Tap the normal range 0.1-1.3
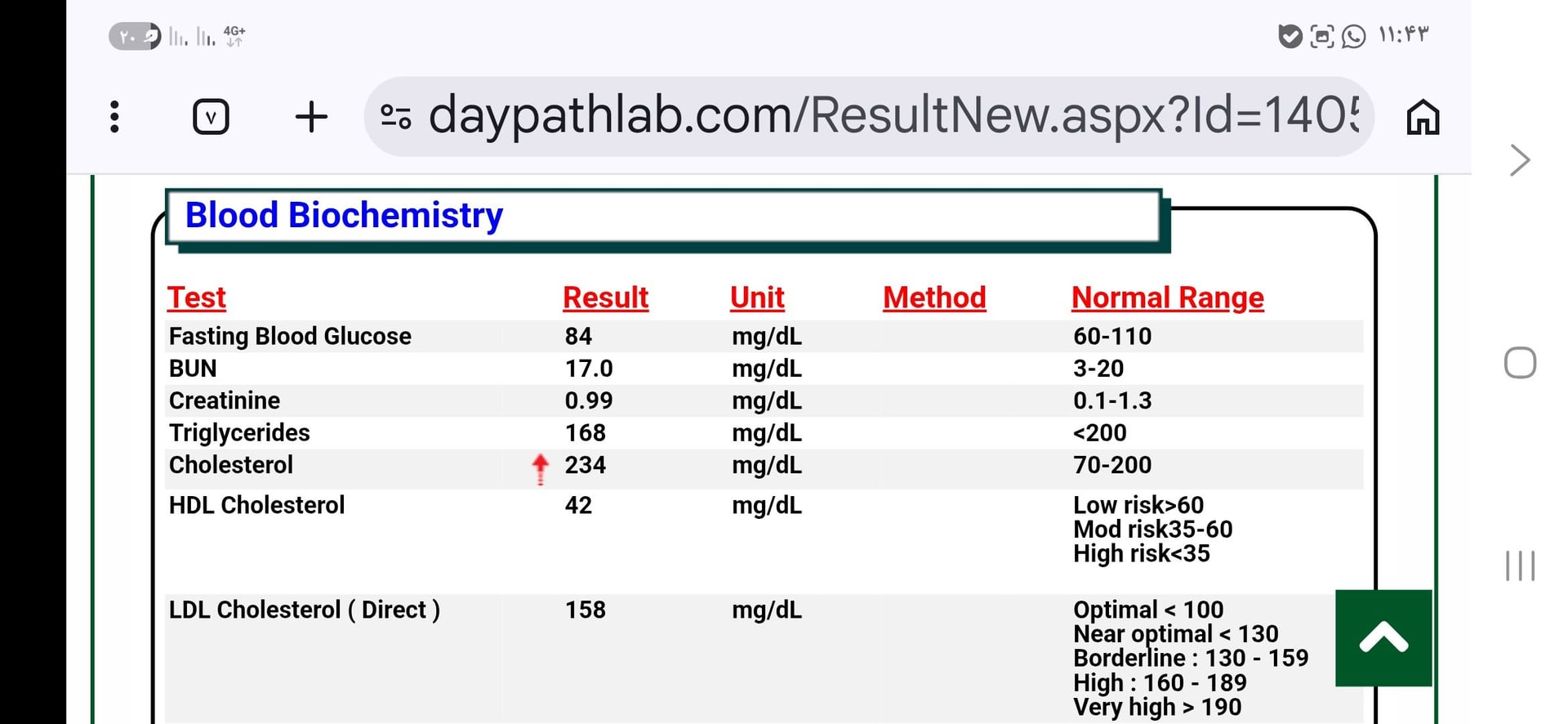 pos(1112,400)
